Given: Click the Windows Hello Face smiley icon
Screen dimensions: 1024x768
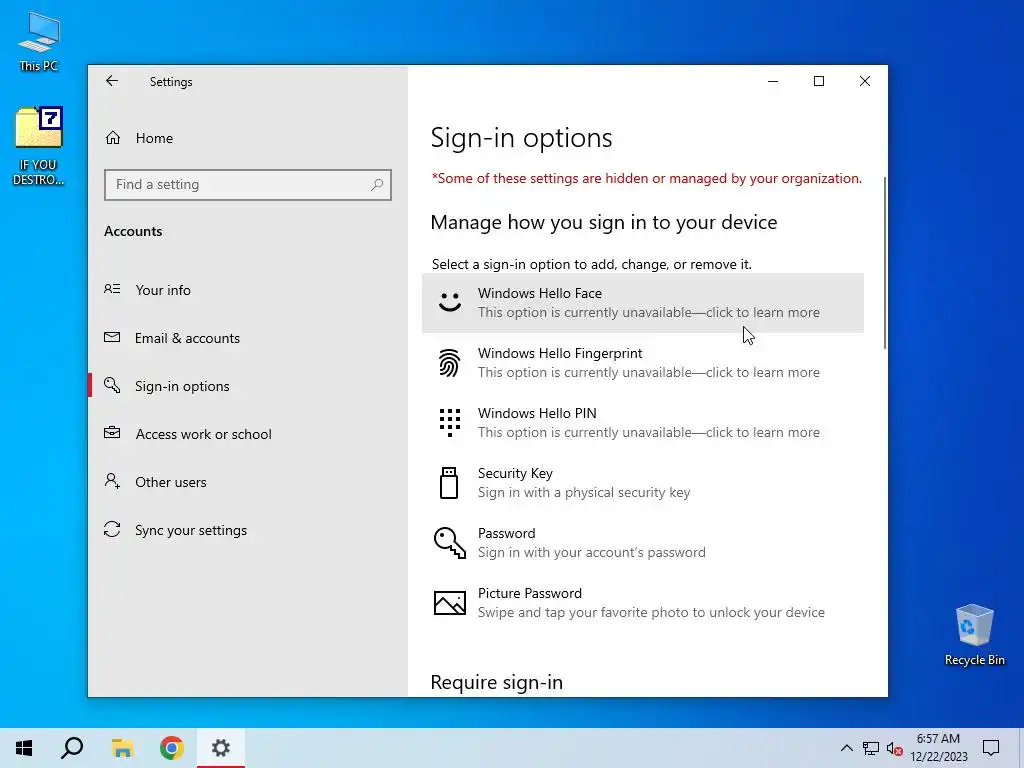Looking at the screenshot, I should 450,302.
